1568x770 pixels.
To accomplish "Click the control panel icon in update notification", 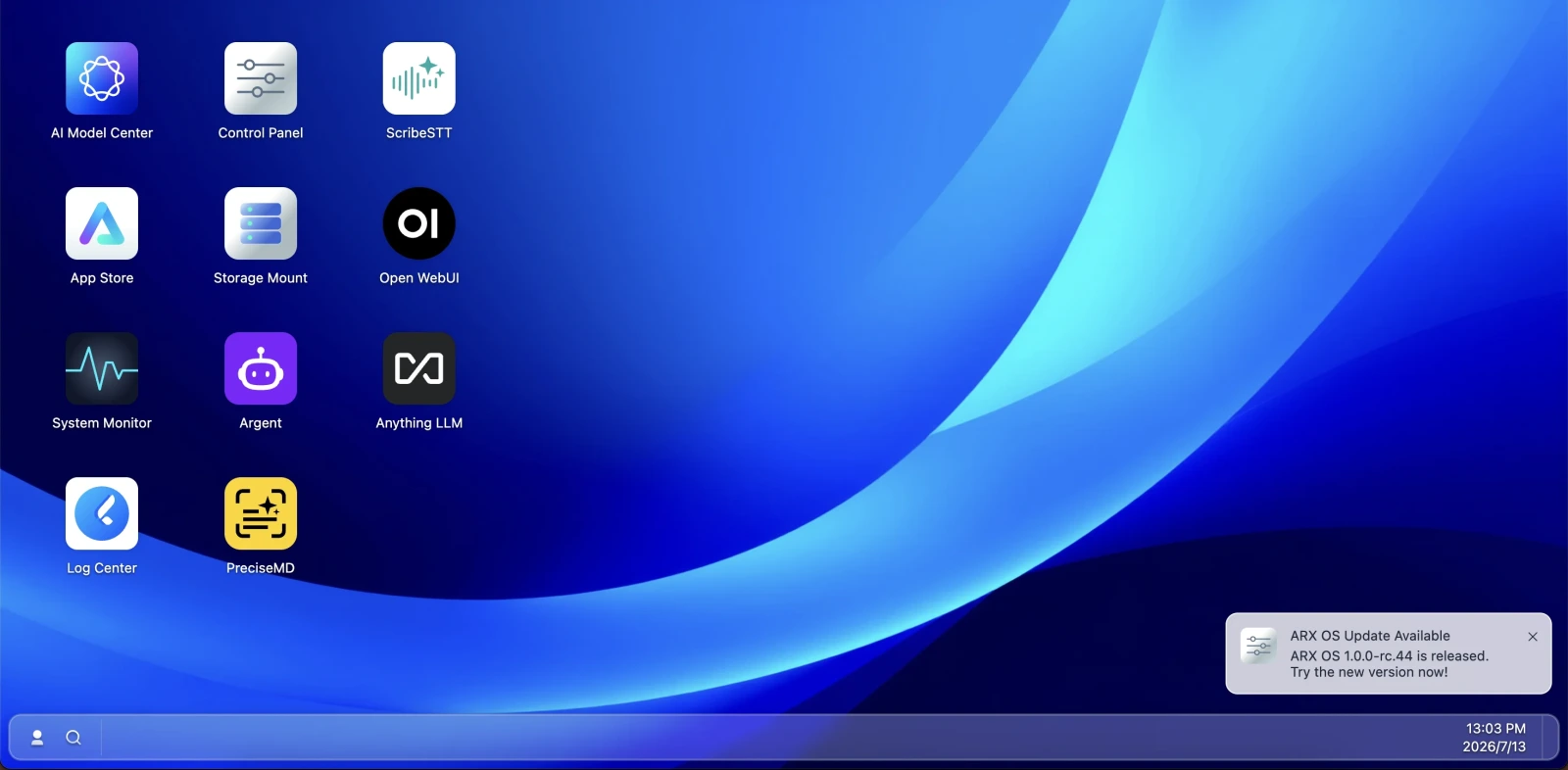I will (1258, 647).
